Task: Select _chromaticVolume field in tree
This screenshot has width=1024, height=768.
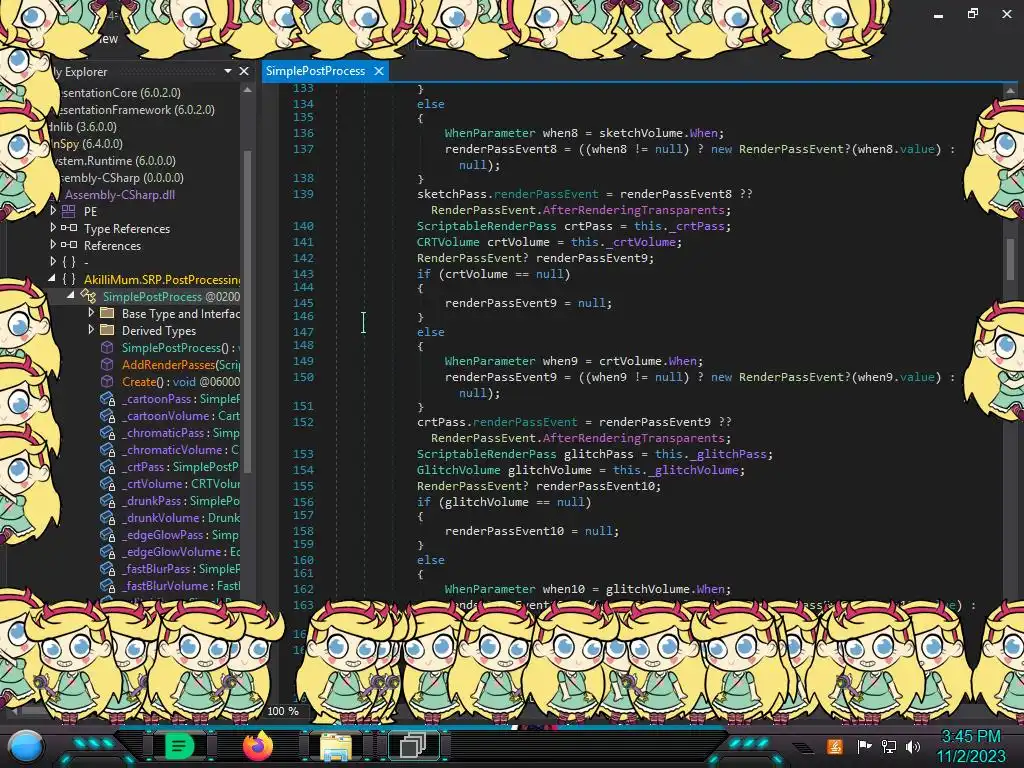Action: pyautogui.click(x=180, y=449)
